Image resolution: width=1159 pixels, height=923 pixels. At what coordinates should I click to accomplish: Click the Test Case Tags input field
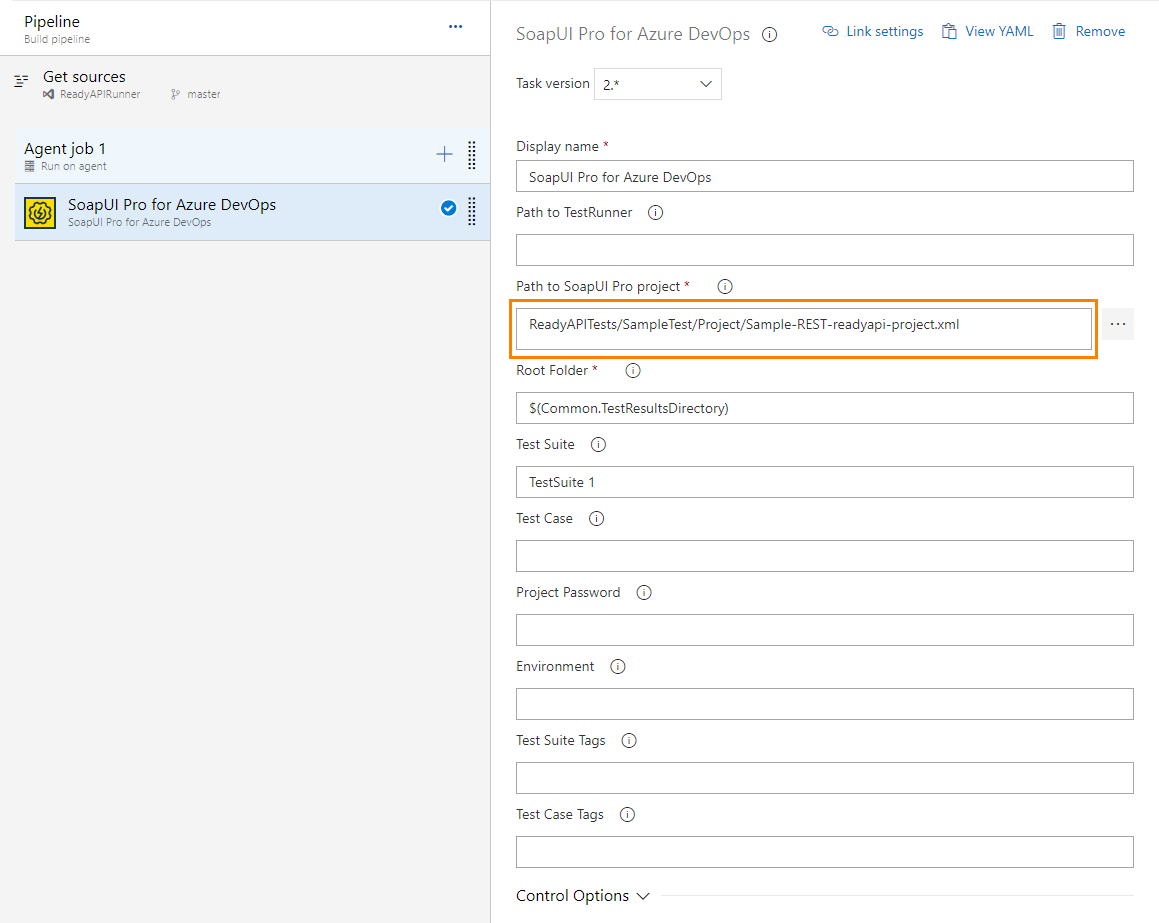click(x=825, y=851)
